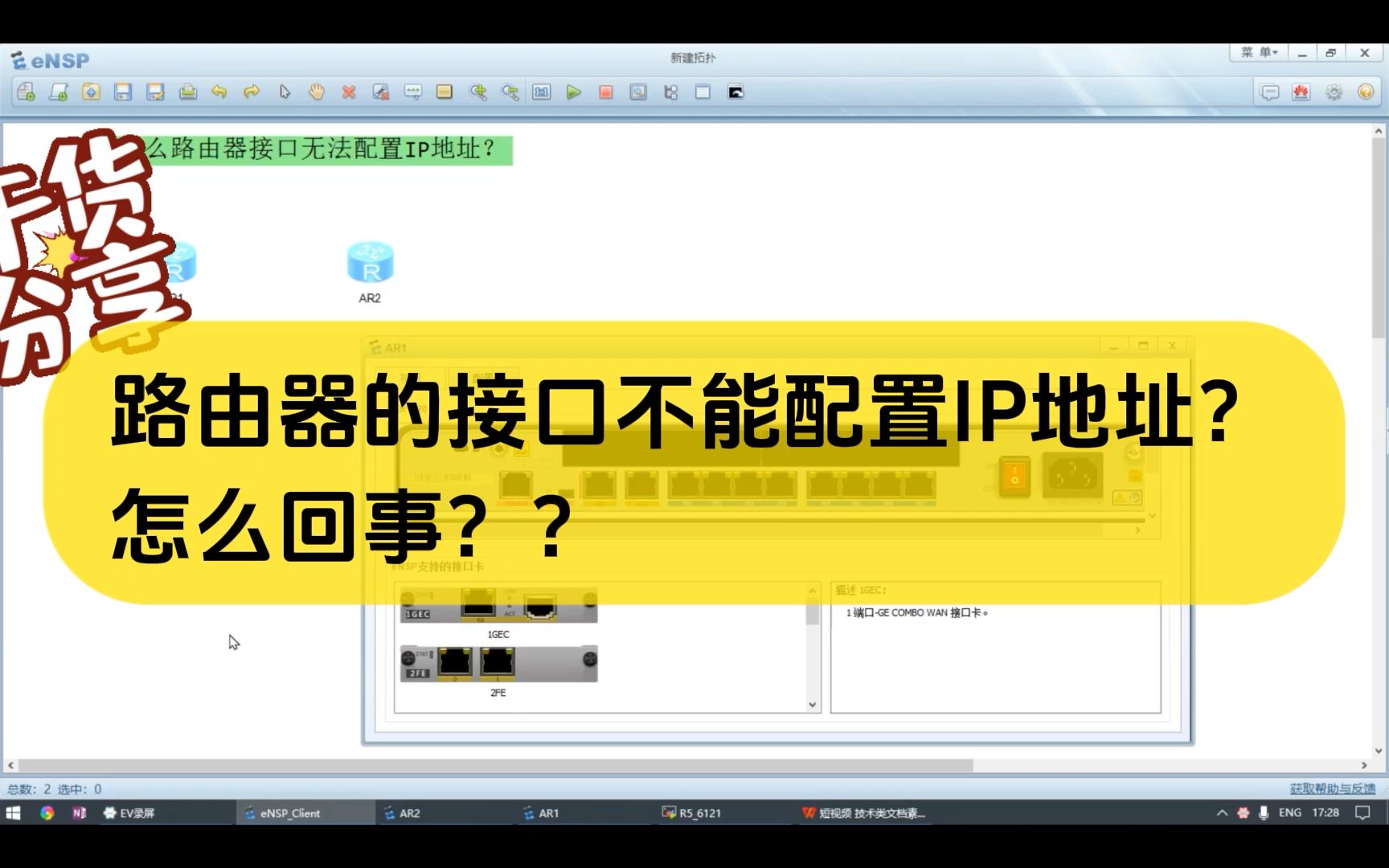This screenshot has width=1389, height=868.
Task: Open OneNote from the taskbar
Action: point(79,813)
